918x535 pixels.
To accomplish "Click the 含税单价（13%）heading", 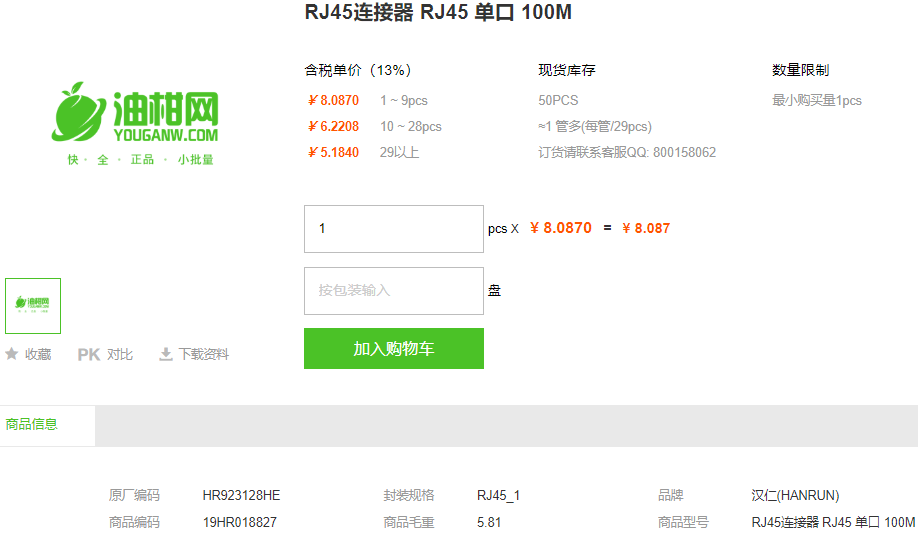I will click(x=358, y=70).
